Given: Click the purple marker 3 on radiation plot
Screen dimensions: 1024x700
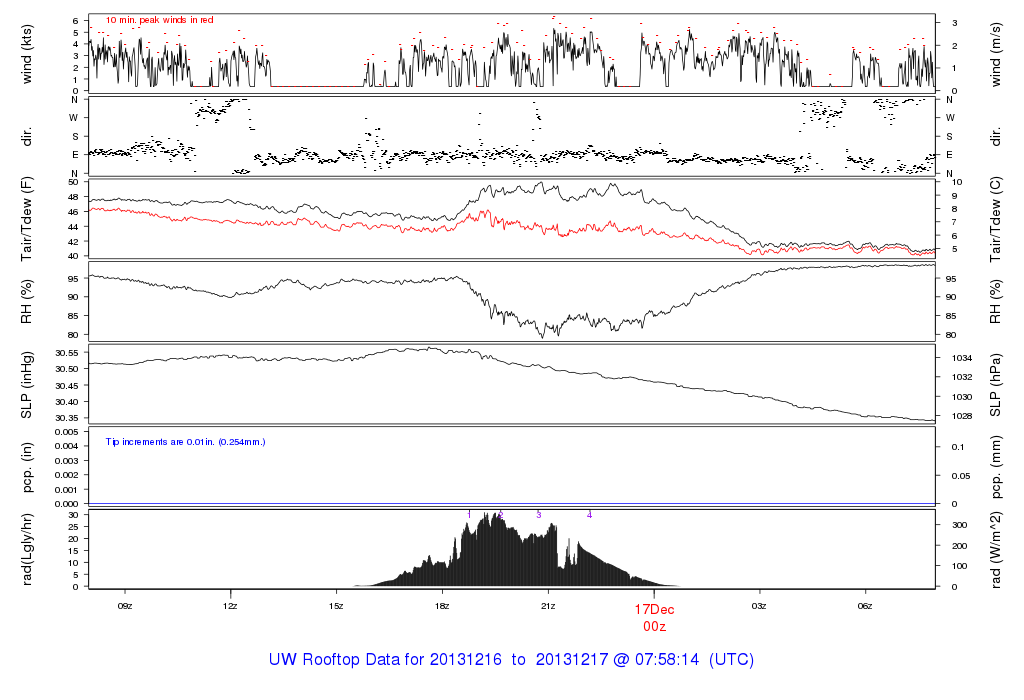Looking at the screenshot, I should [x=538, y=514].
